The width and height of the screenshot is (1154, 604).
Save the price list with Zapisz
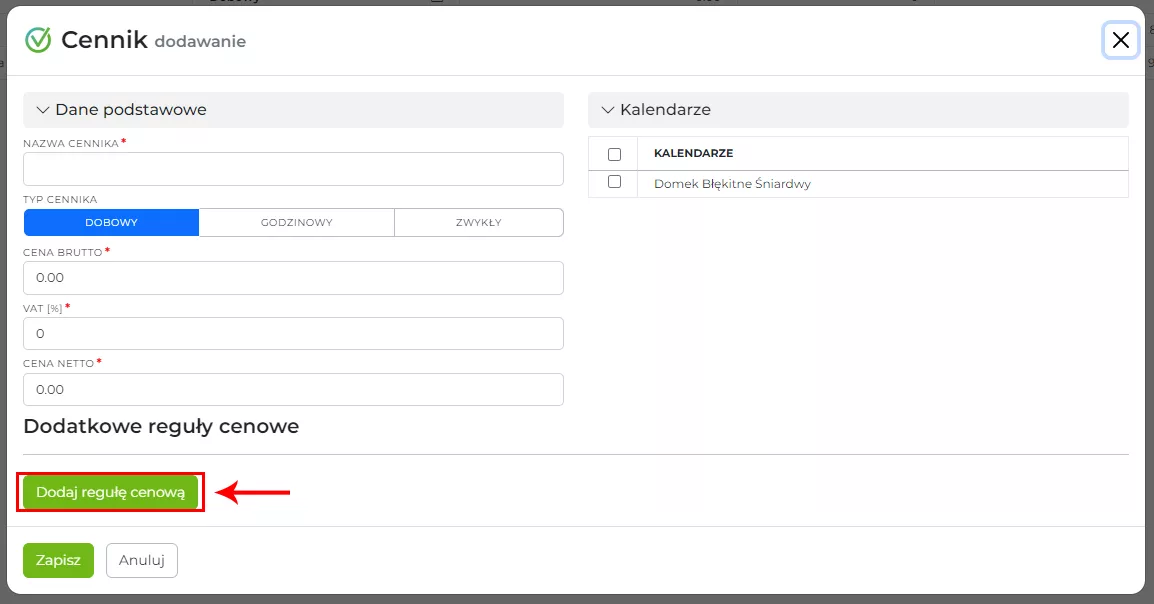point(58,560)
